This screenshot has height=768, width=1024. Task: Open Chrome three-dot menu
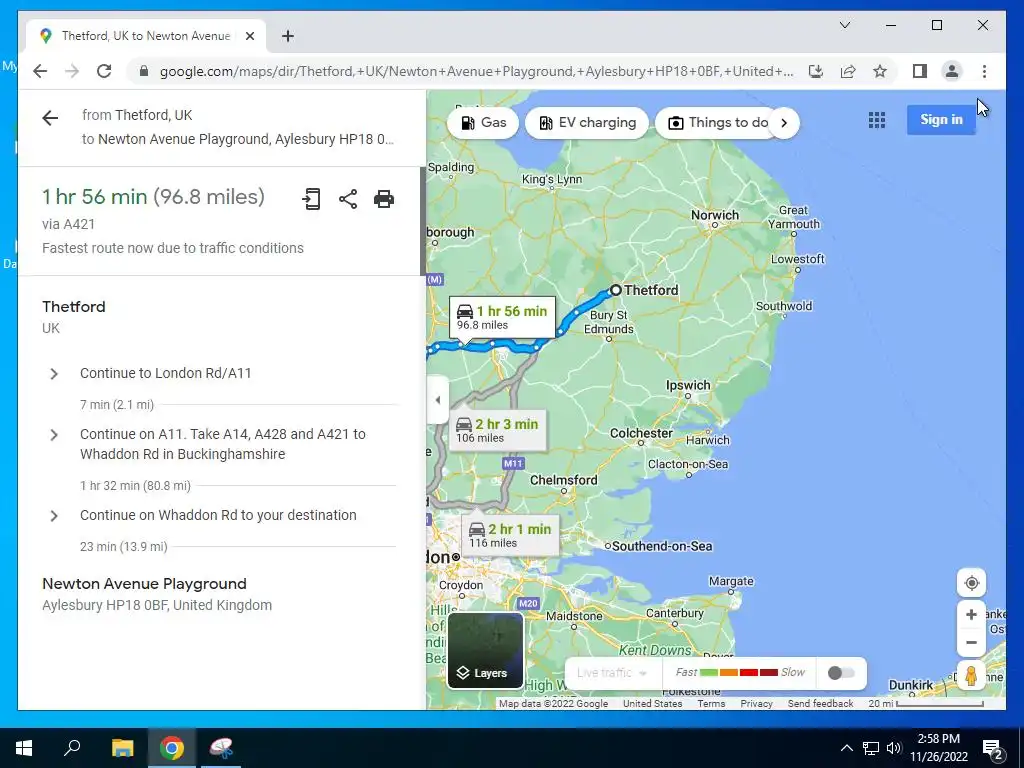(x=984, y=71)
